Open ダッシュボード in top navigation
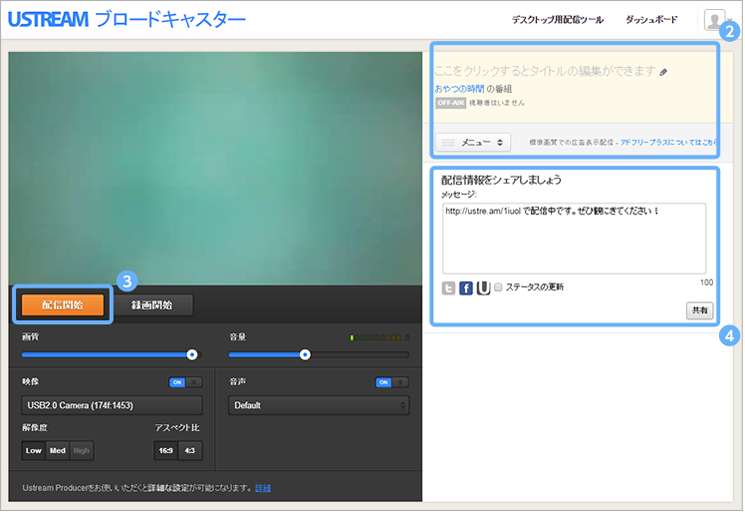 pos(651,20)
